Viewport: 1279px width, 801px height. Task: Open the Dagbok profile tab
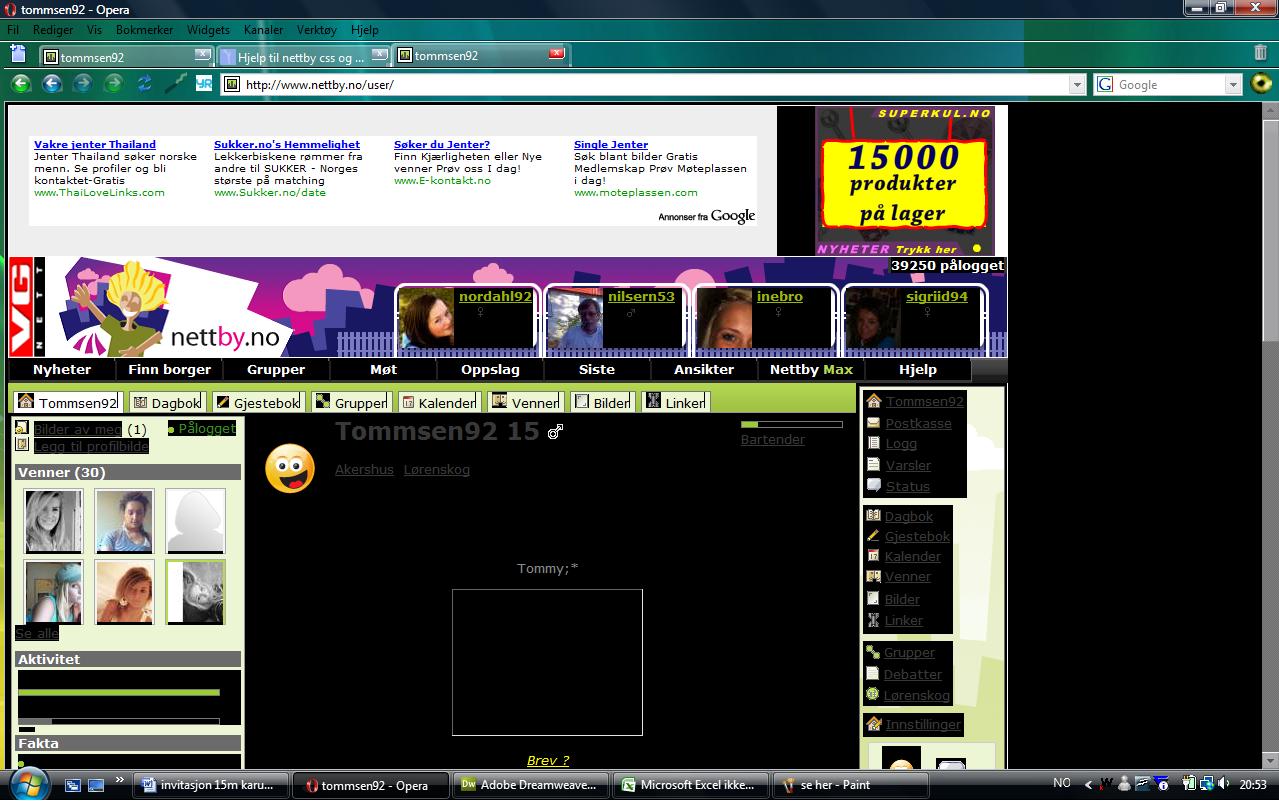[x=167, y=402]
